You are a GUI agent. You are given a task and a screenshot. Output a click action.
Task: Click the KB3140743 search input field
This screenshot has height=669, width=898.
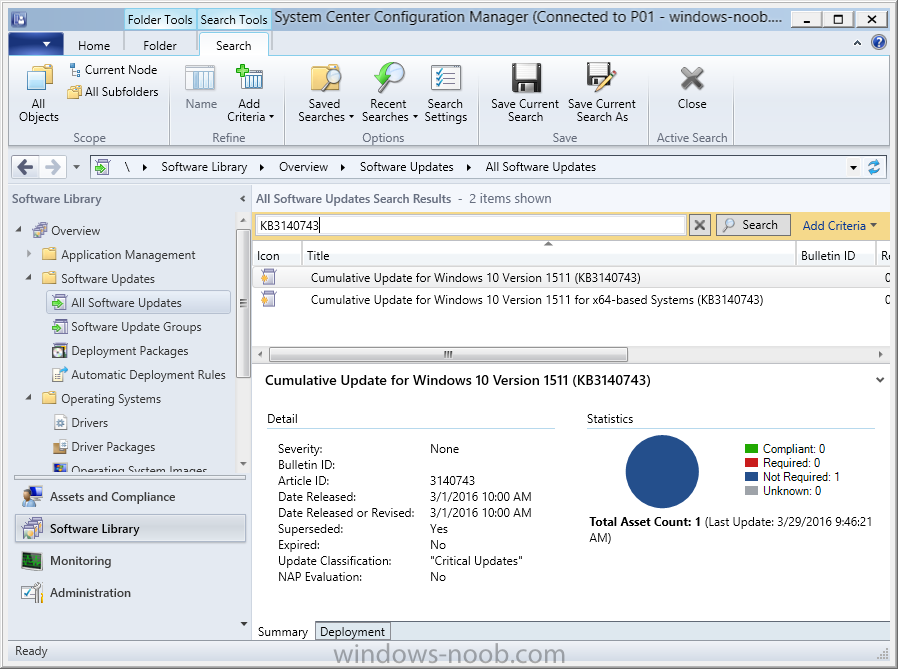(x=470, y=225)
